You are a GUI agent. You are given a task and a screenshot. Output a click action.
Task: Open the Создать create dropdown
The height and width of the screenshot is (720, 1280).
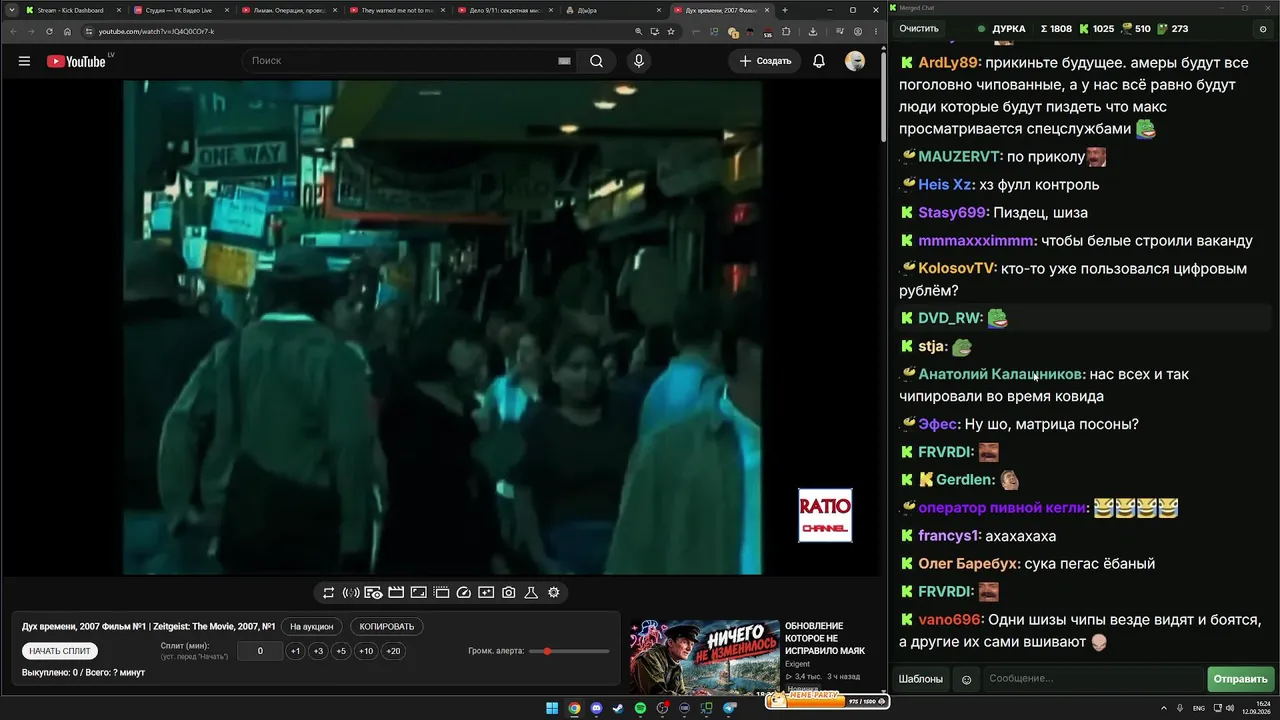(765, 61)
